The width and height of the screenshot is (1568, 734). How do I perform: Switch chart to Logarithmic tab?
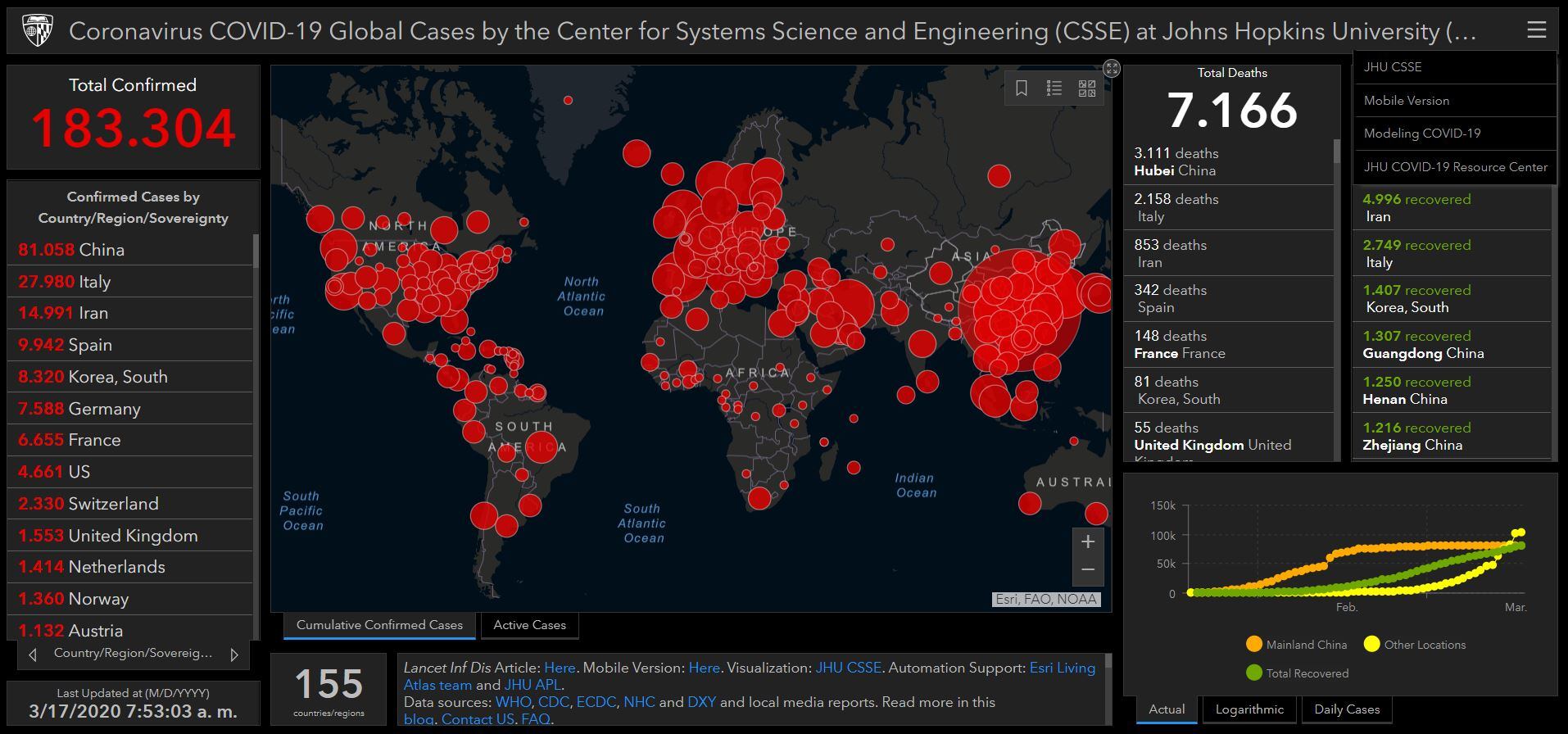tap(1249, 709)
